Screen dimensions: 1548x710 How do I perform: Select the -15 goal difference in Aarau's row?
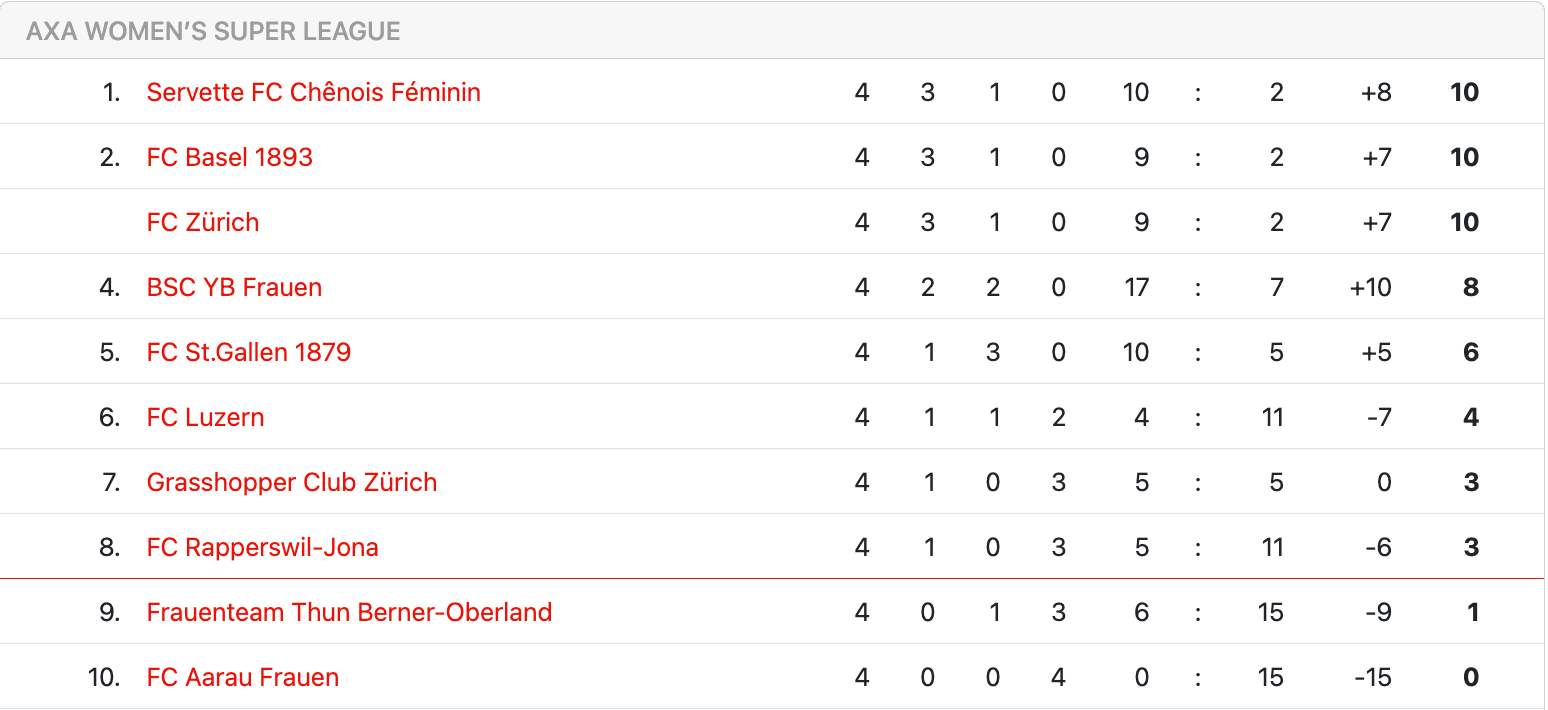1372,677
